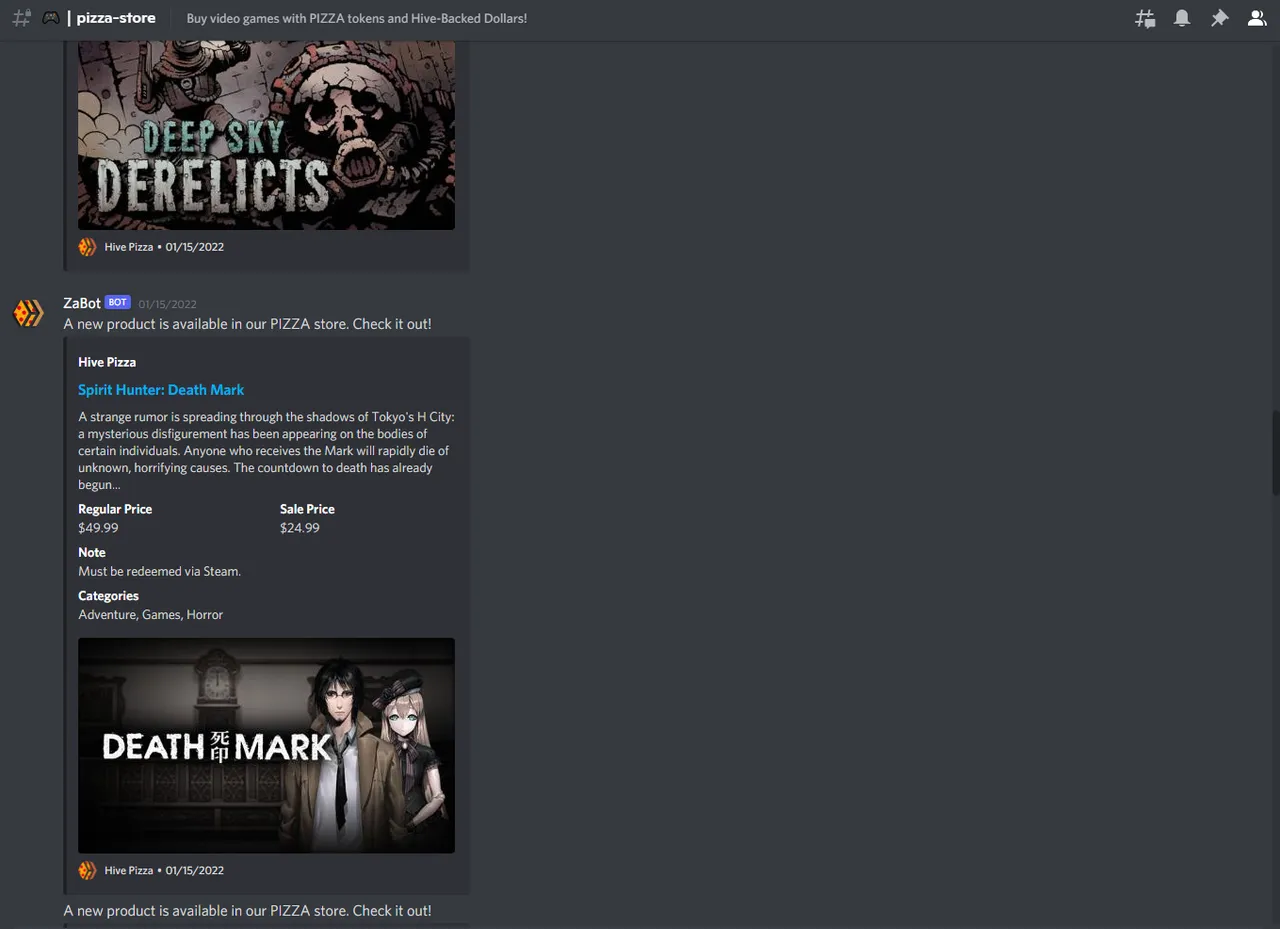The width and height of the screenshot is (1280, 929).
Task: Click the Death Mark game description paragraph
Action: (266, 450)
